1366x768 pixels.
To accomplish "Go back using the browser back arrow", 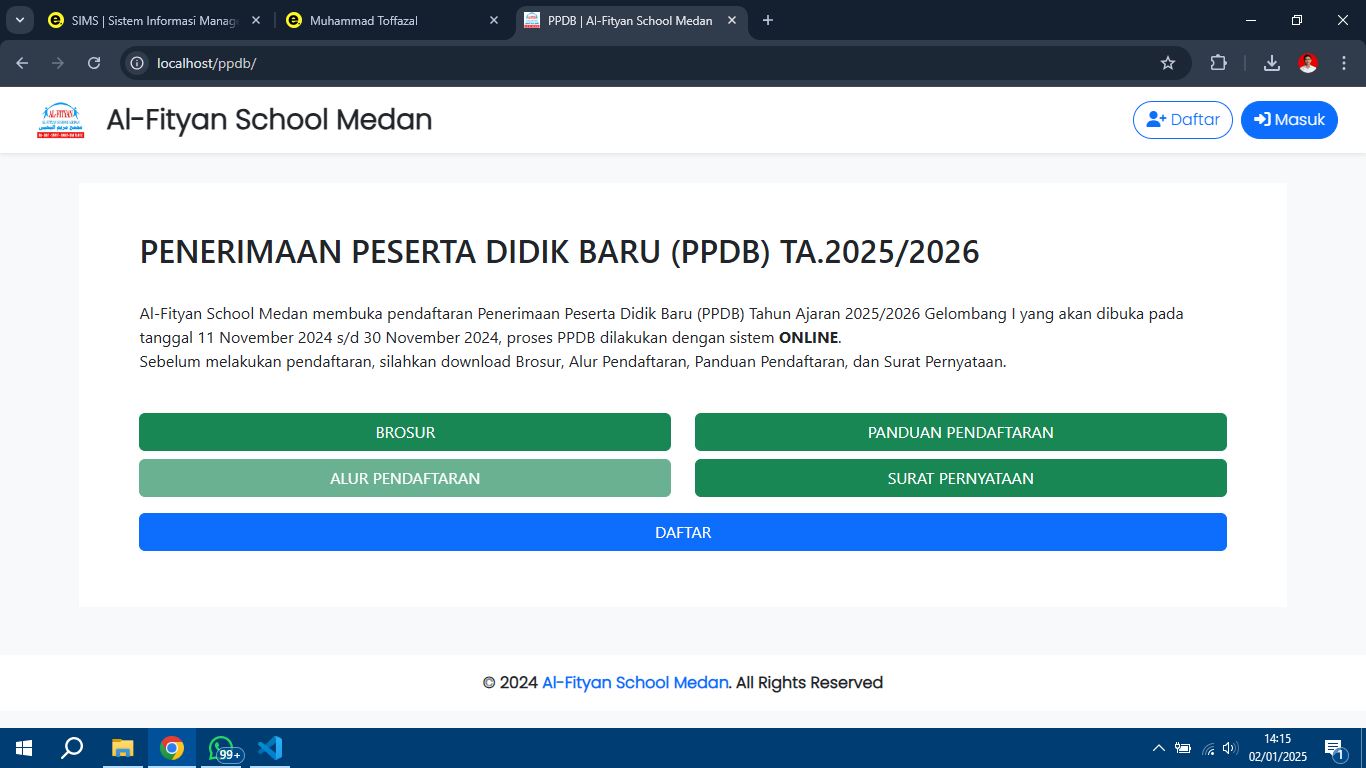I will (21, 62).
